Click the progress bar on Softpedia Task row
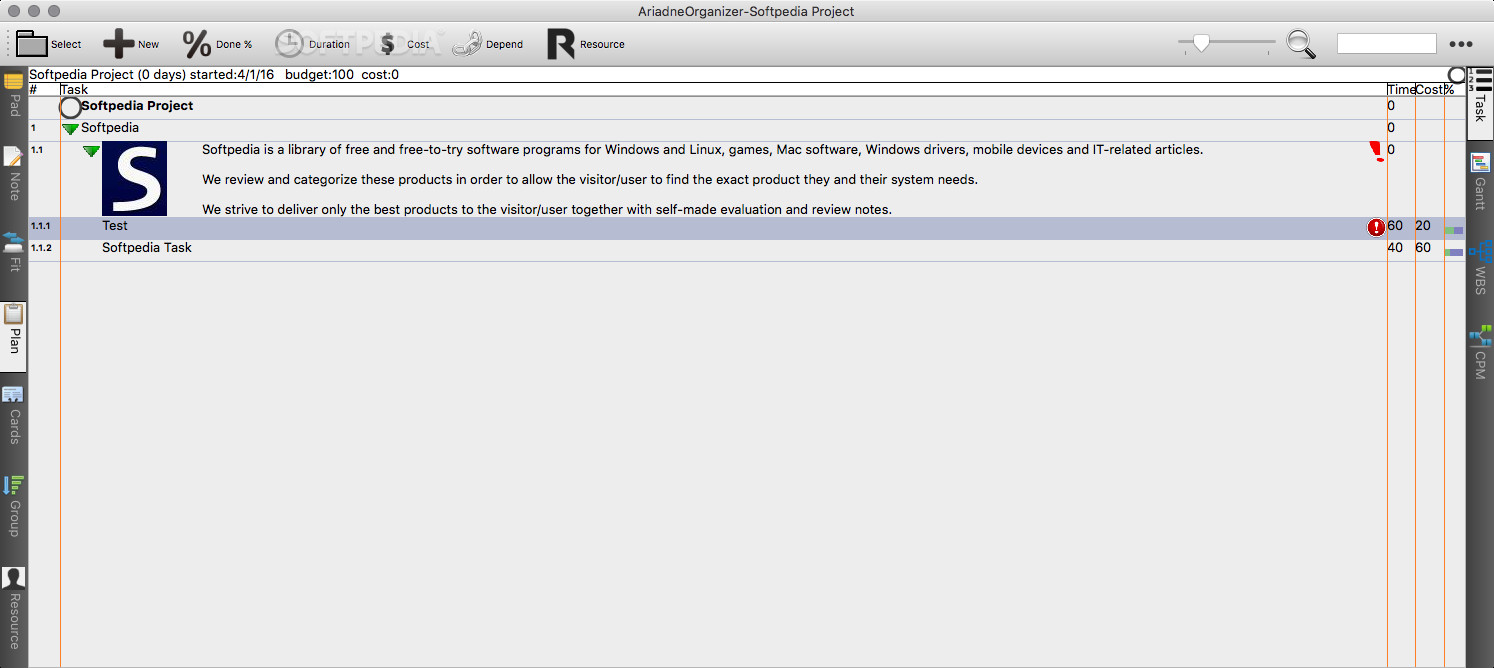The width and height of the screenshot is (1494, 668). point(1454,252)
